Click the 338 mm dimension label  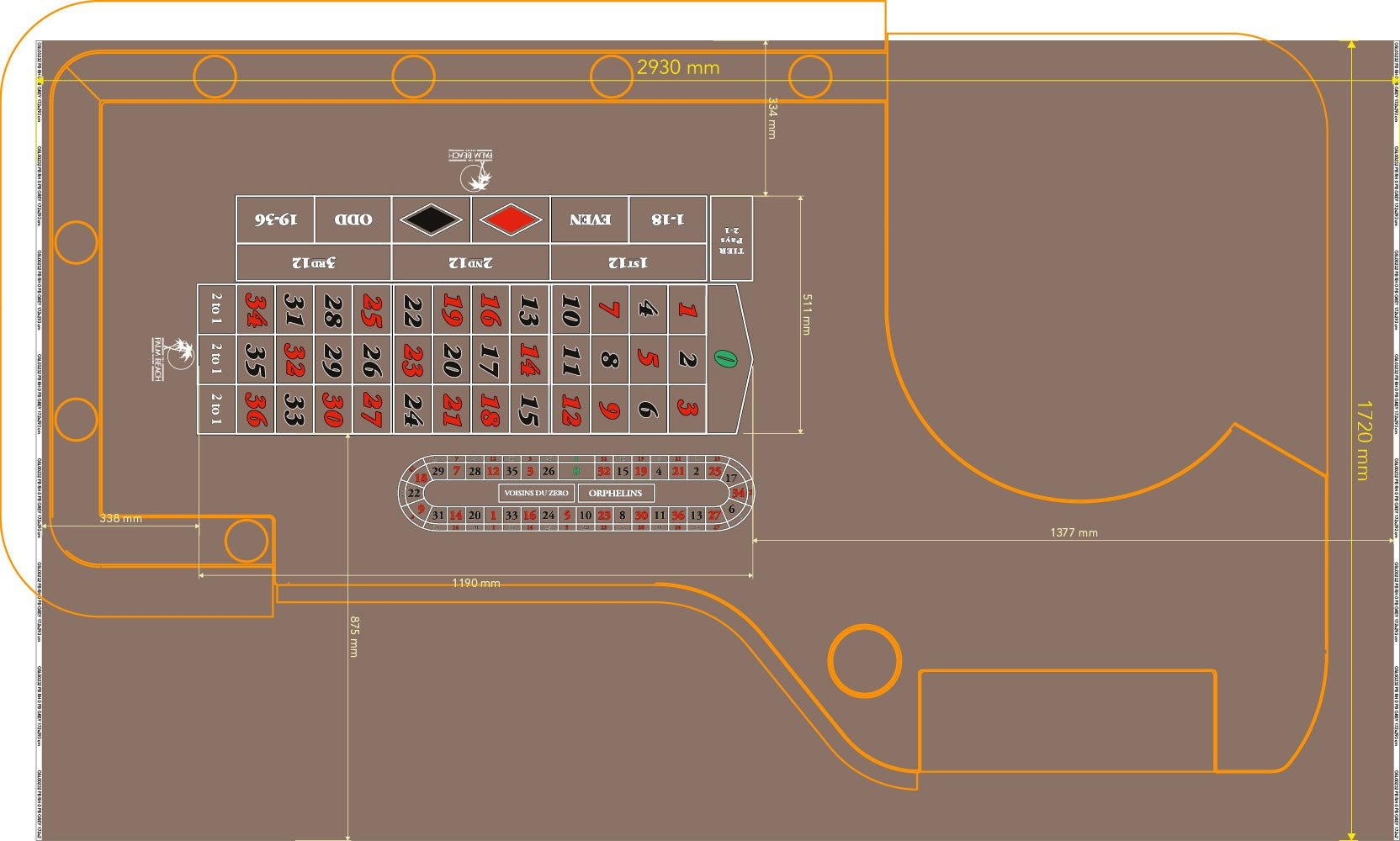(120, 518)
